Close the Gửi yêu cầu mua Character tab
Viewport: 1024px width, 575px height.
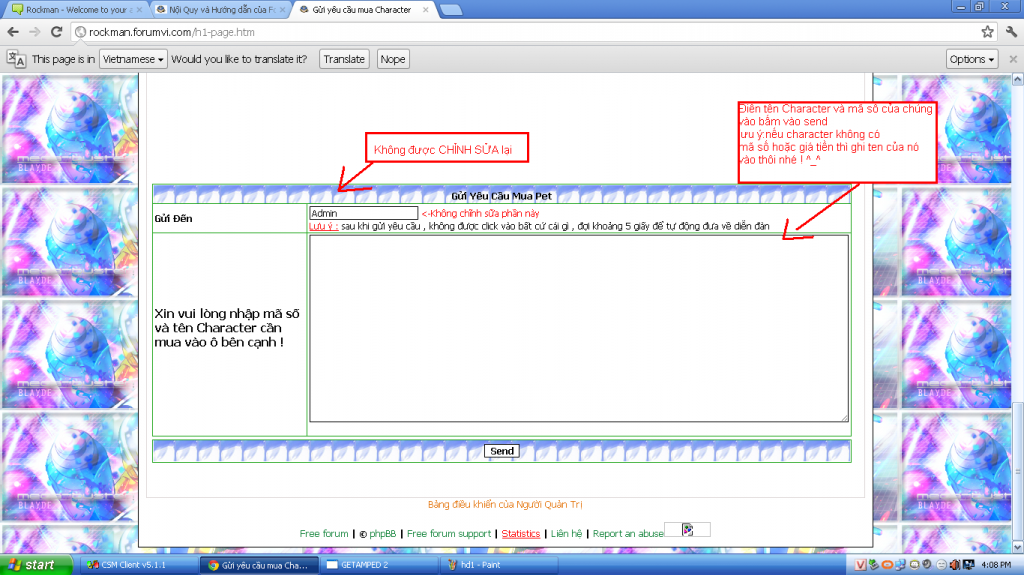[x=426, y=10]
